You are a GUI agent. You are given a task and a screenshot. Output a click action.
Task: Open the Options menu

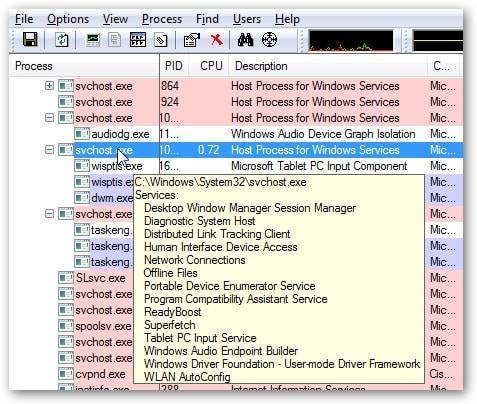pyautogui.click(x=68, y=19)
